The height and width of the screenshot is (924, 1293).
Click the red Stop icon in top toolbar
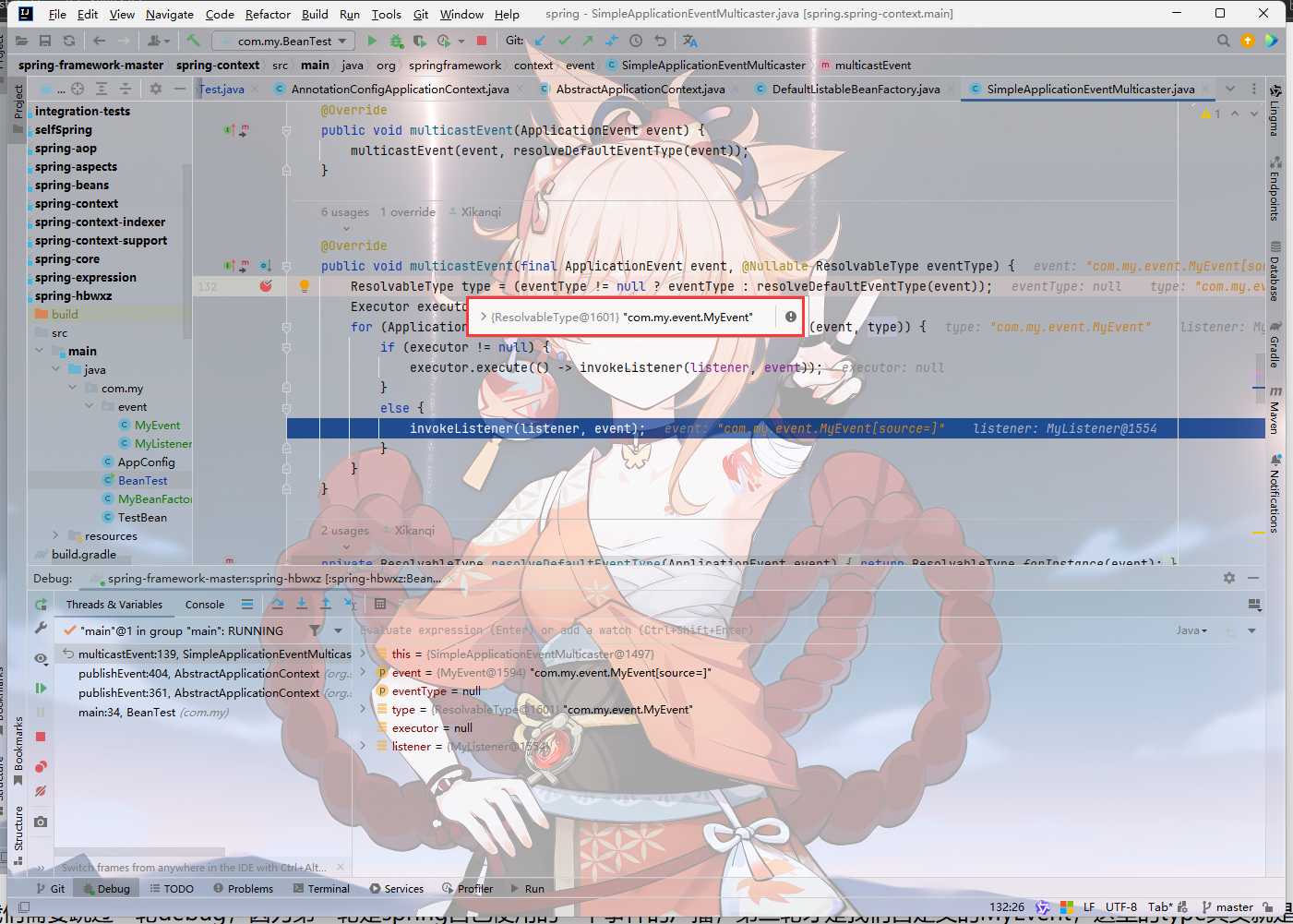coord(481,41)
